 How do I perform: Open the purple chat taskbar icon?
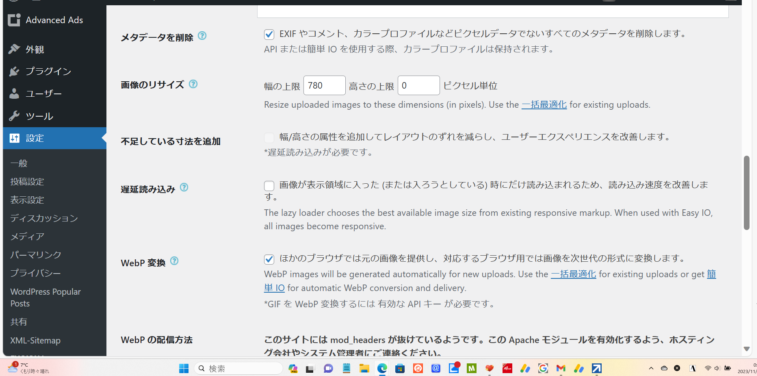tap(328, 368)
